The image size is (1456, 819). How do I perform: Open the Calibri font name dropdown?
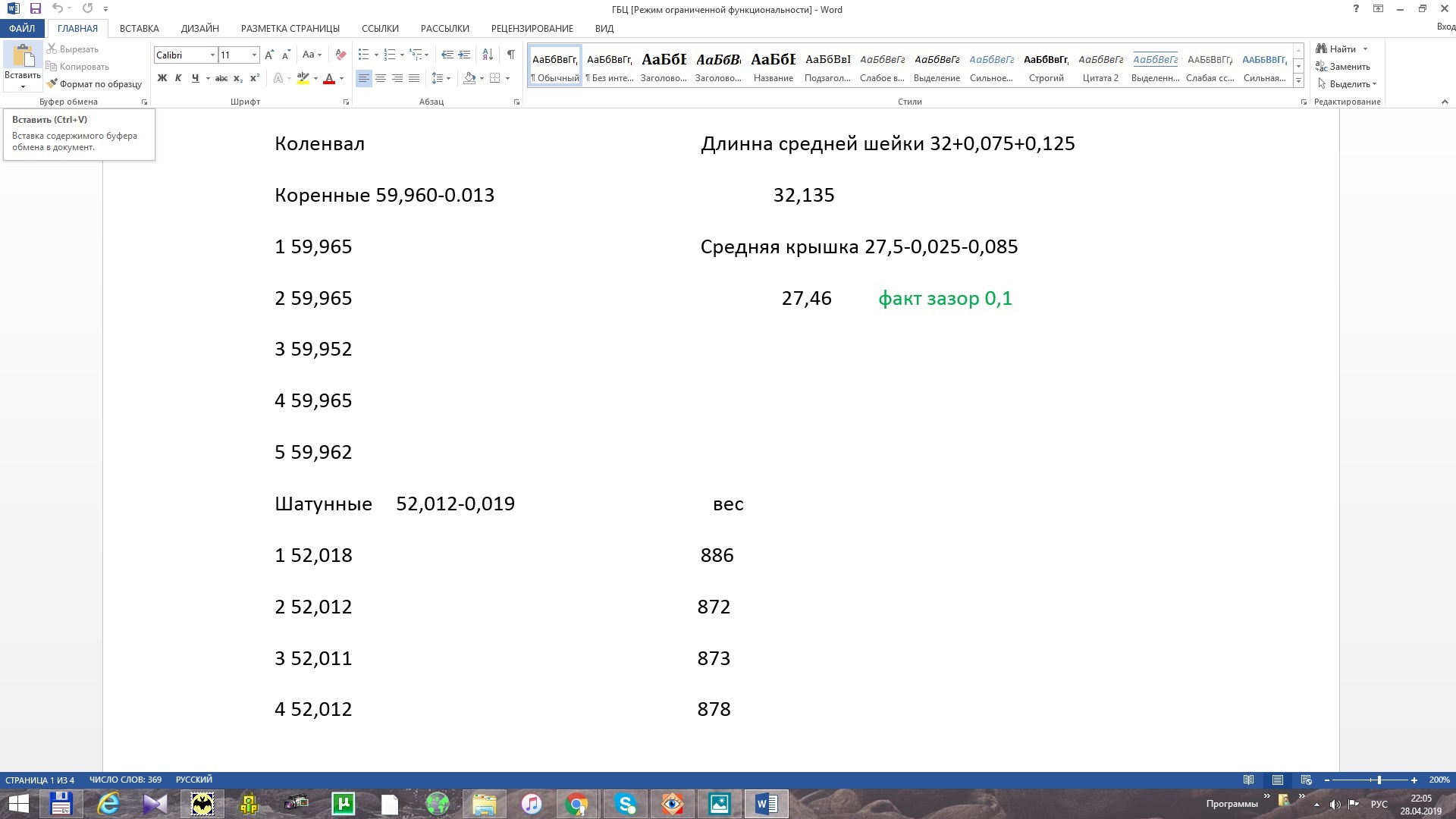(212, 55)
